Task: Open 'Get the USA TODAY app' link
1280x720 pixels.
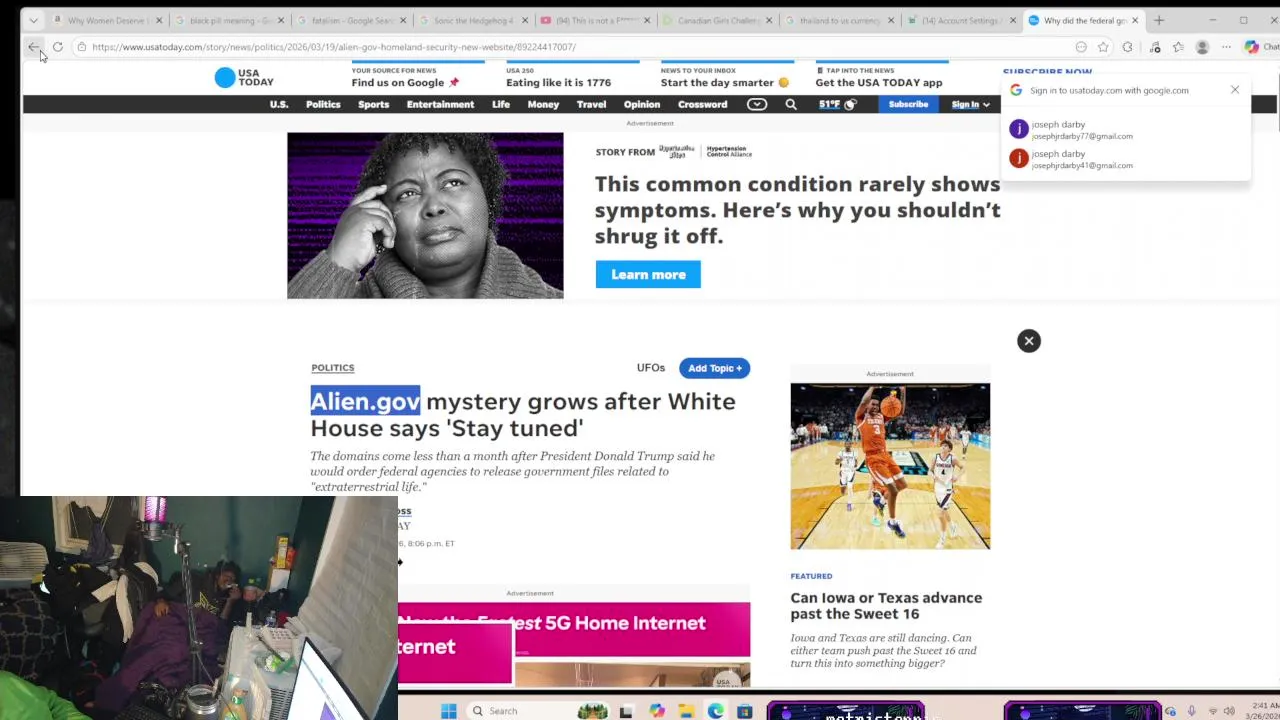Action: tap(878, 82)
